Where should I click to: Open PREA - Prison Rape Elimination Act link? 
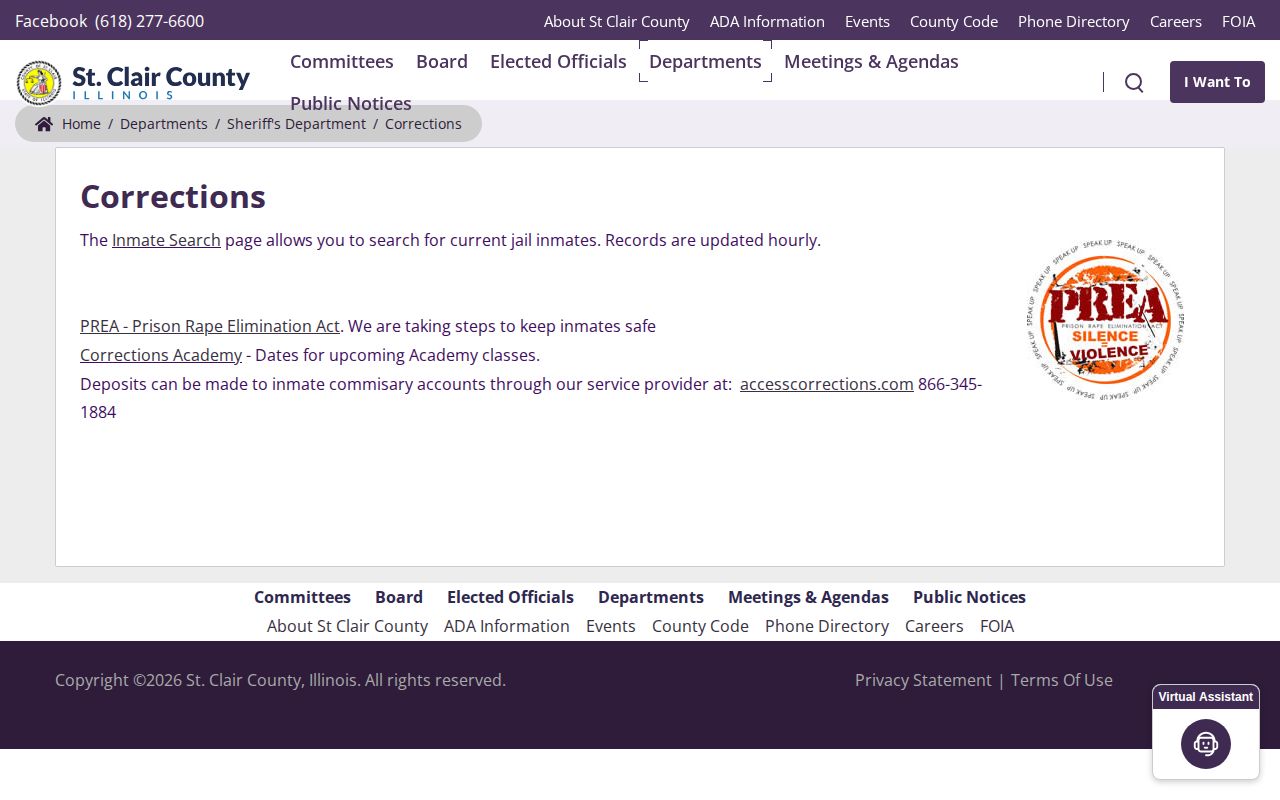click(x=210, y=326)
